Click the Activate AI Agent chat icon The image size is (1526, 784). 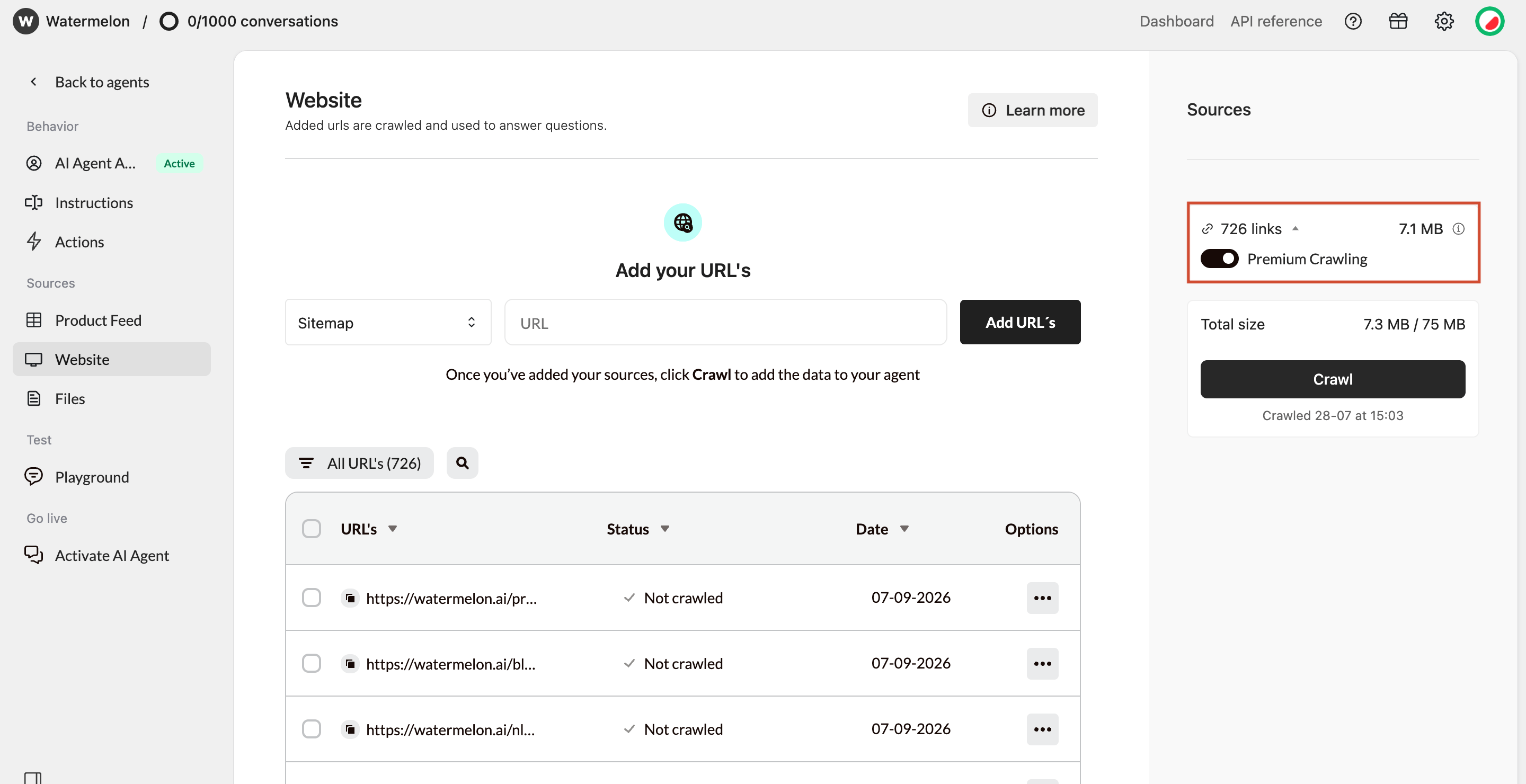point(34,555)
